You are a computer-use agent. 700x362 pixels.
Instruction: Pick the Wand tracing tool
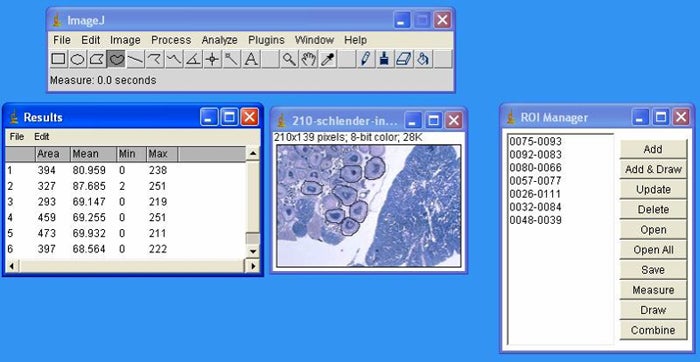click(x=232, y=59)
